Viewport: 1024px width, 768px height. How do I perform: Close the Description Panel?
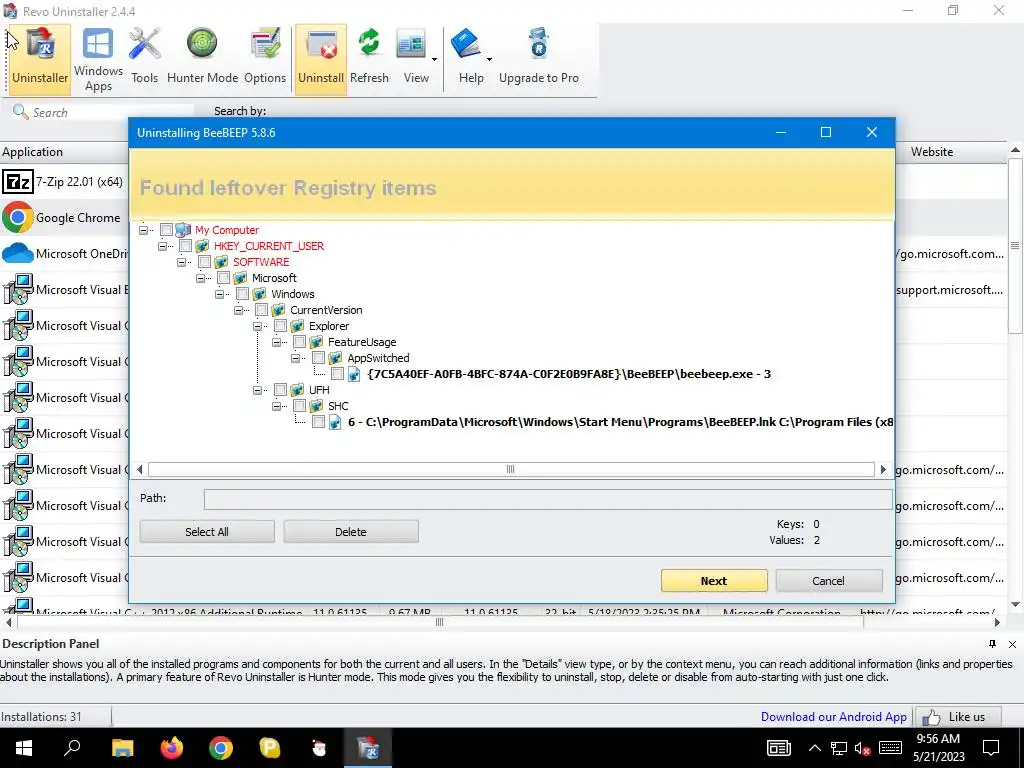(x=1012, y=644)
